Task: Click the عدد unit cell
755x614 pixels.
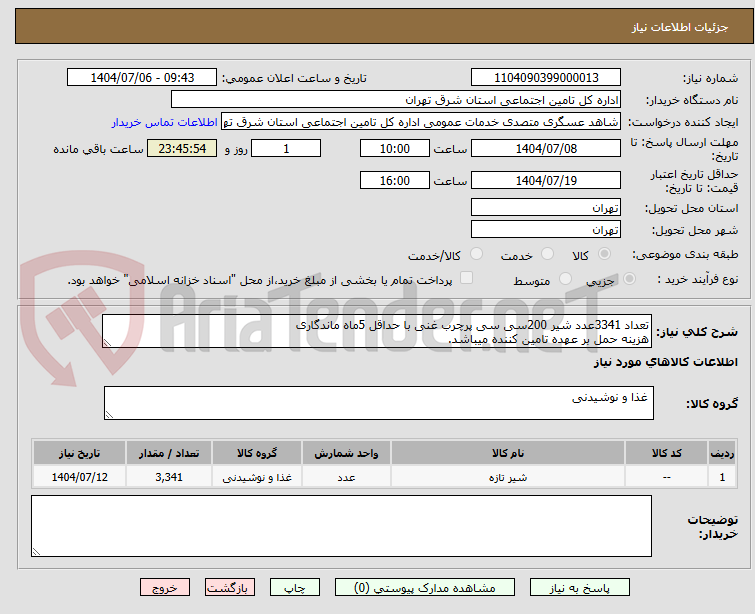Action: coord(346,477)
